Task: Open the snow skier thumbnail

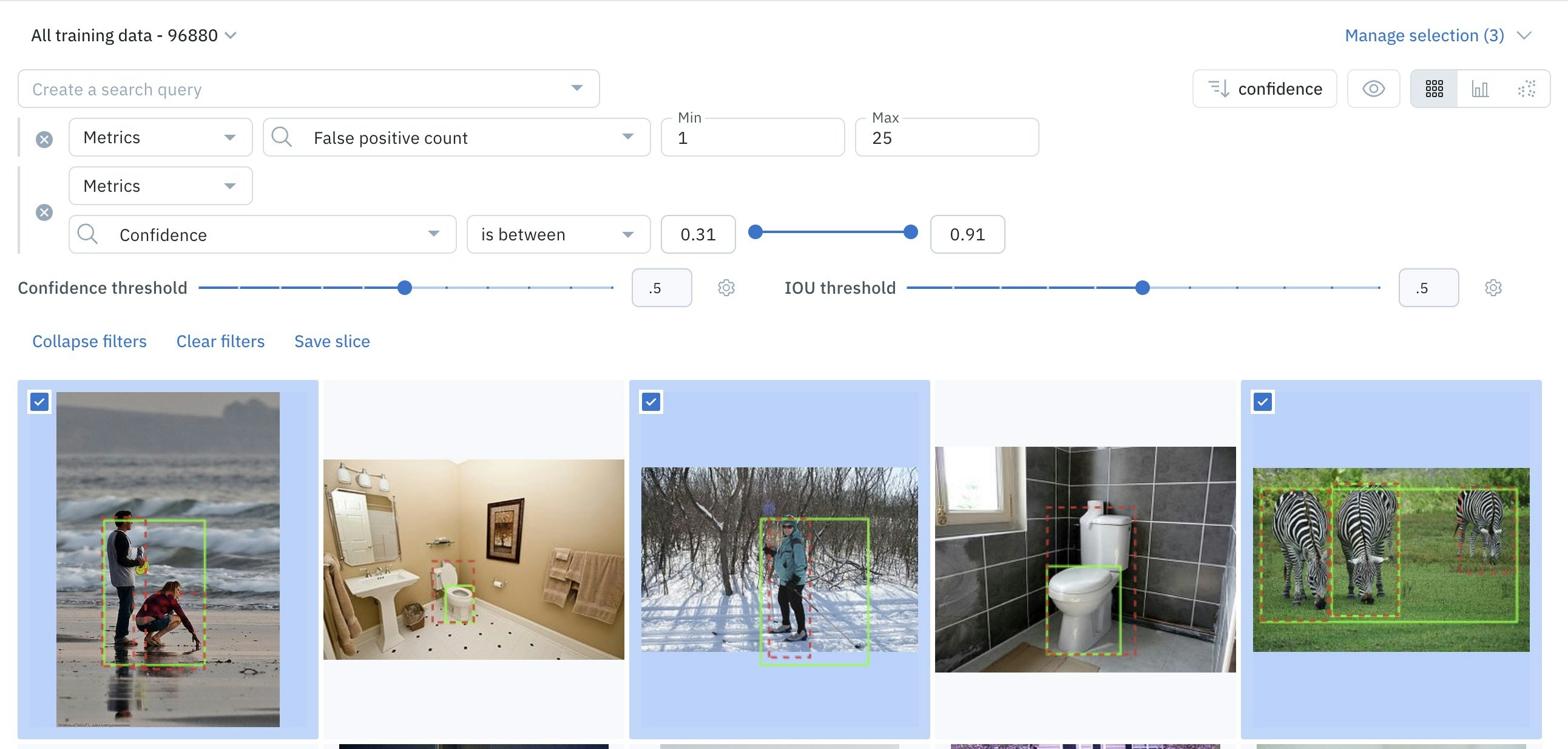Action: tap(779, 559)
